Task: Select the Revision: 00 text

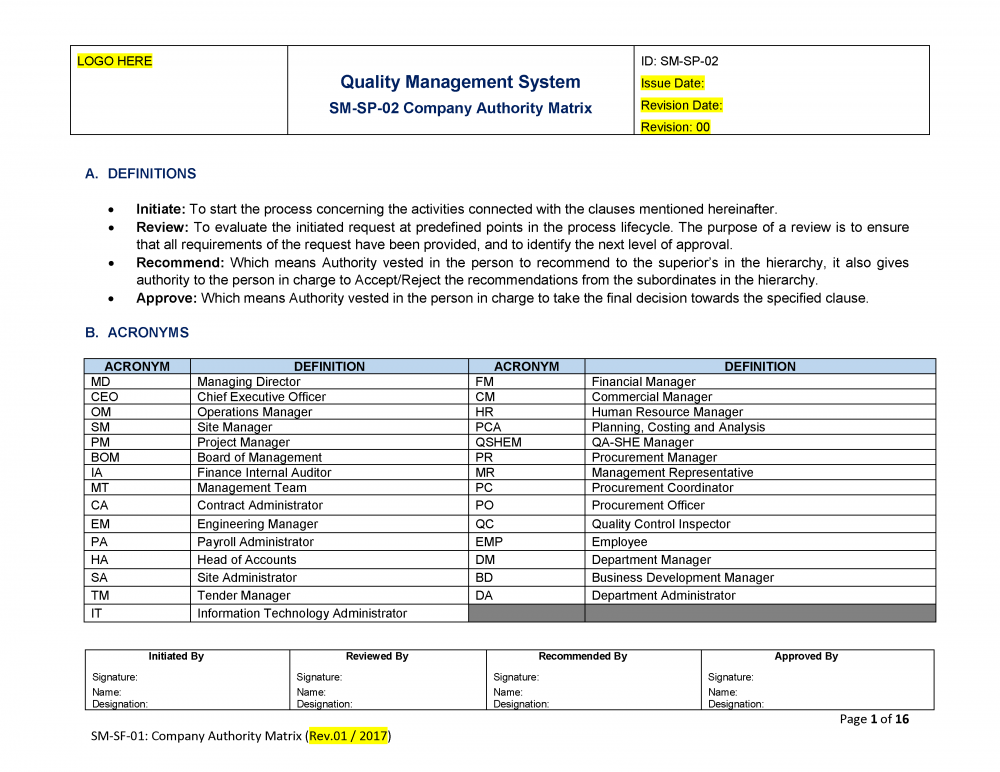Action: [x=675, y=127]
